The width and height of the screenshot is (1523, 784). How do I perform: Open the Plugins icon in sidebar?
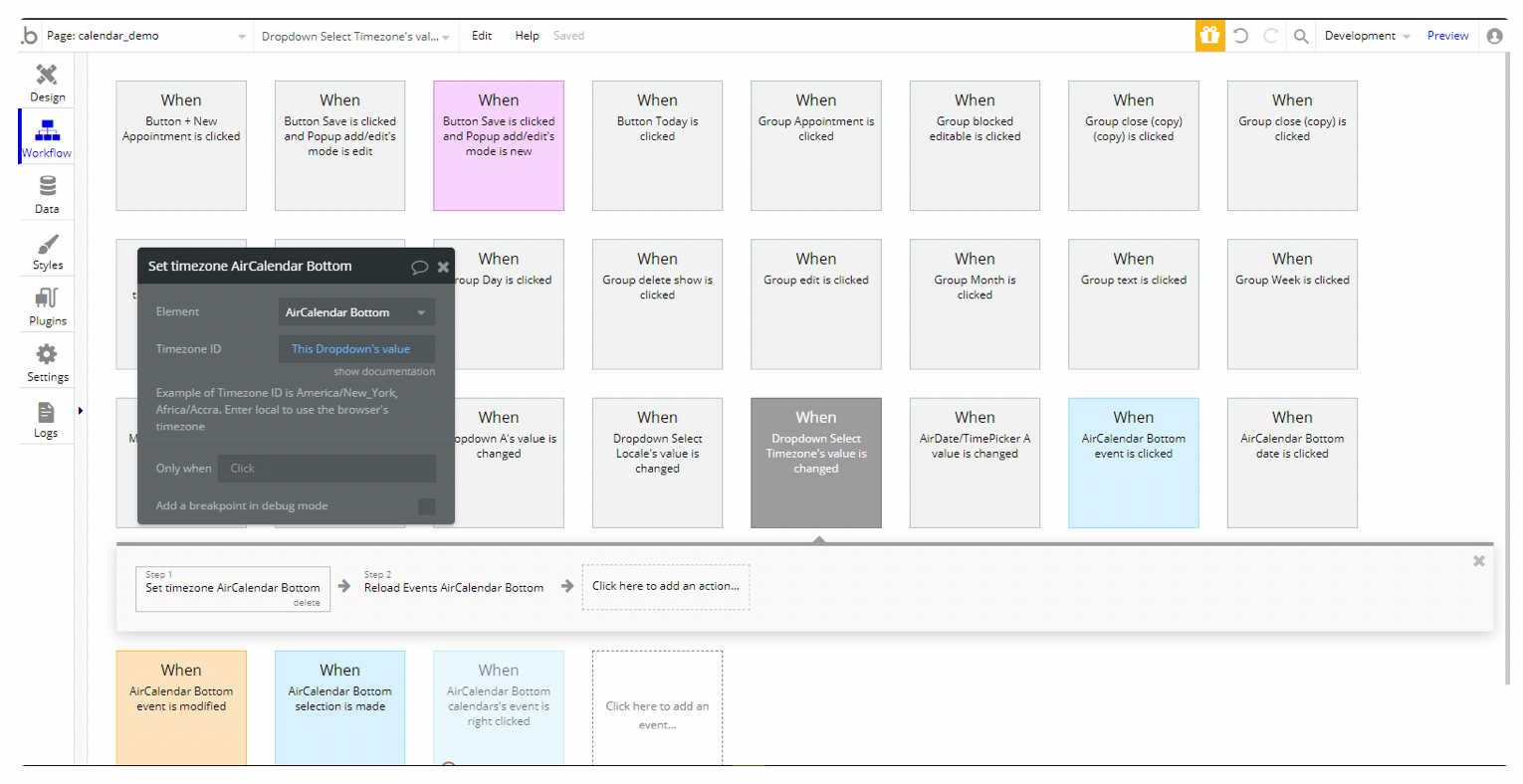point(47,298)
